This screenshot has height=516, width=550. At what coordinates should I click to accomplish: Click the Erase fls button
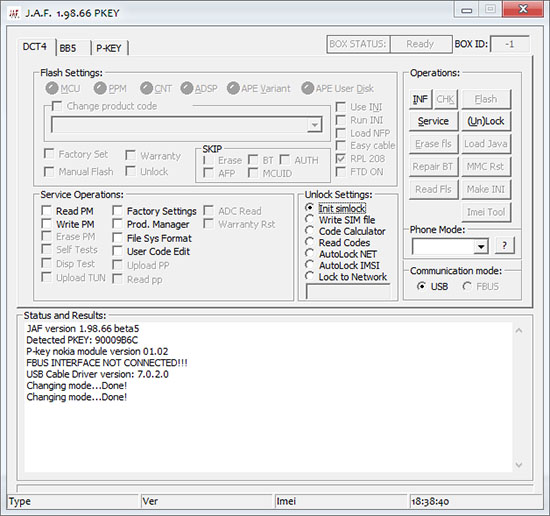click(x=433, y=144)
